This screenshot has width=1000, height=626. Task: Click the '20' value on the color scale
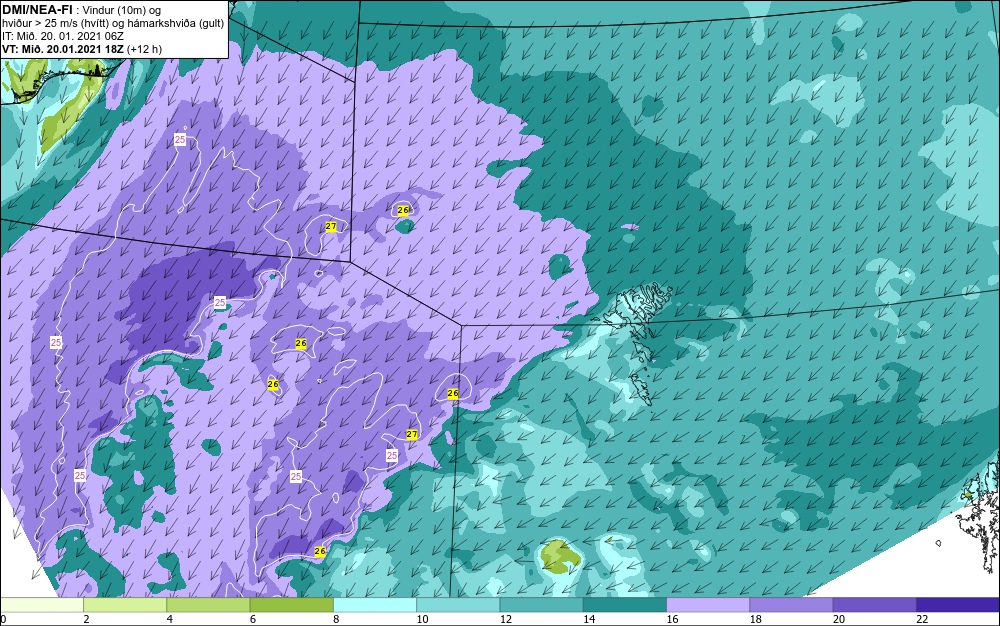[839, 619]
